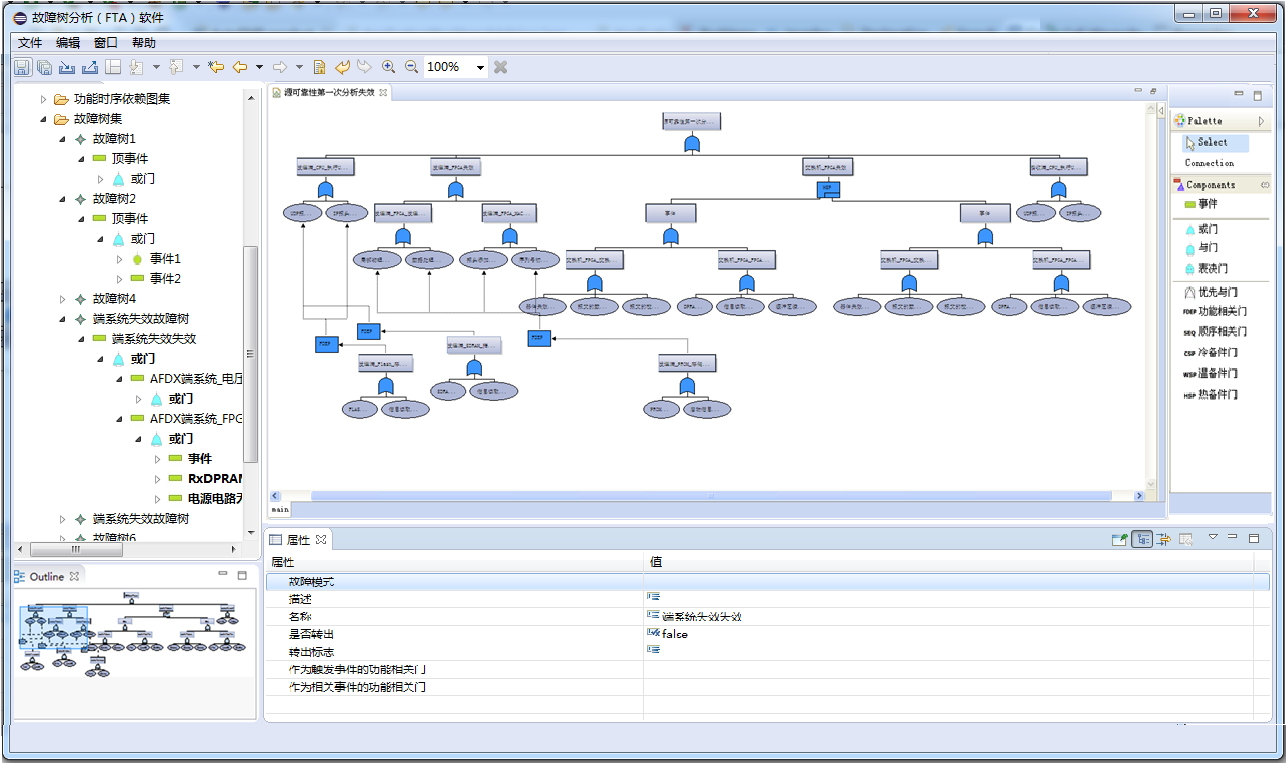The height and width of the screenshot is (763, 1286).
Task: Click the Outline diagram thumbnail
Action: tap(133, 634)
